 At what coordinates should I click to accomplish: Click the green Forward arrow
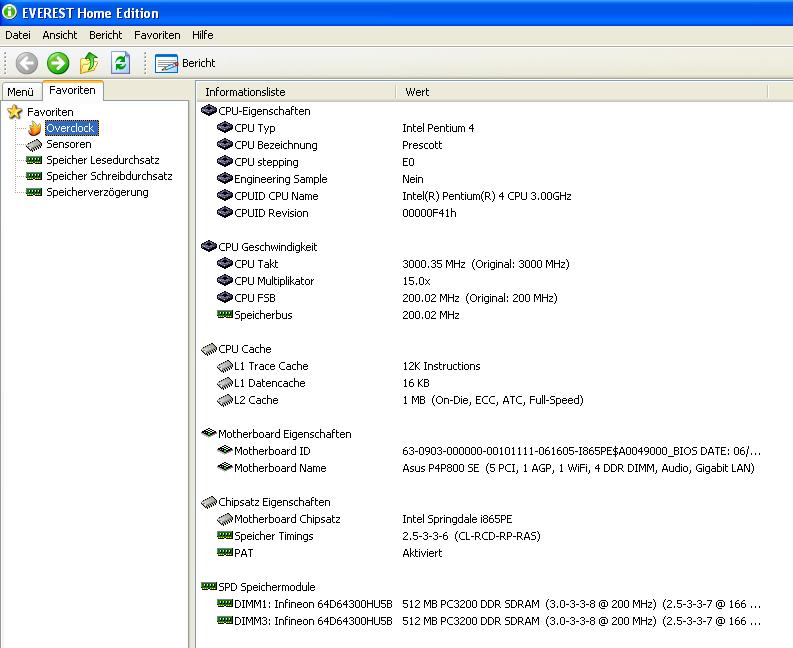pyautogui.click(x=58, y=63)
